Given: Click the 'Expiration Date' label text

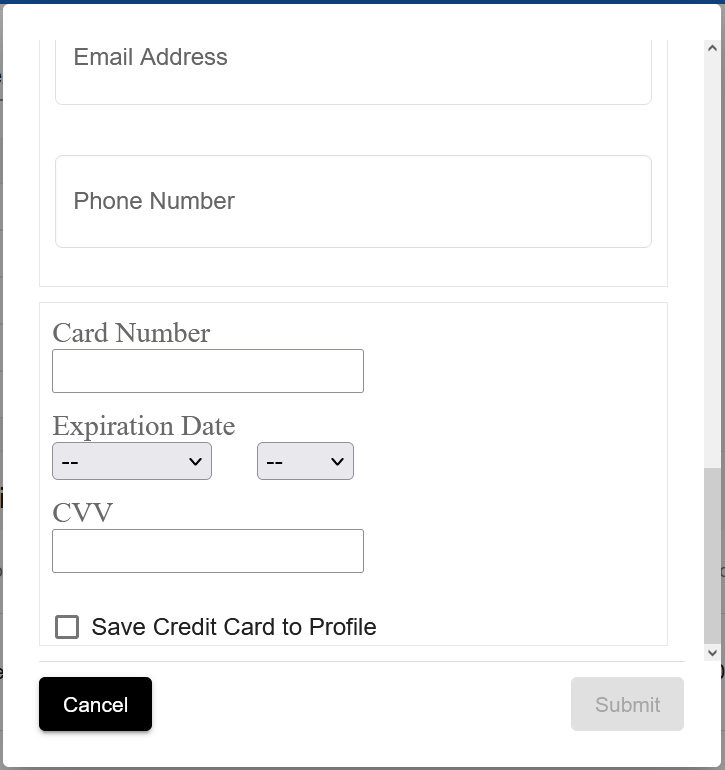Looking at the screenshot, I should pos(144,426).
